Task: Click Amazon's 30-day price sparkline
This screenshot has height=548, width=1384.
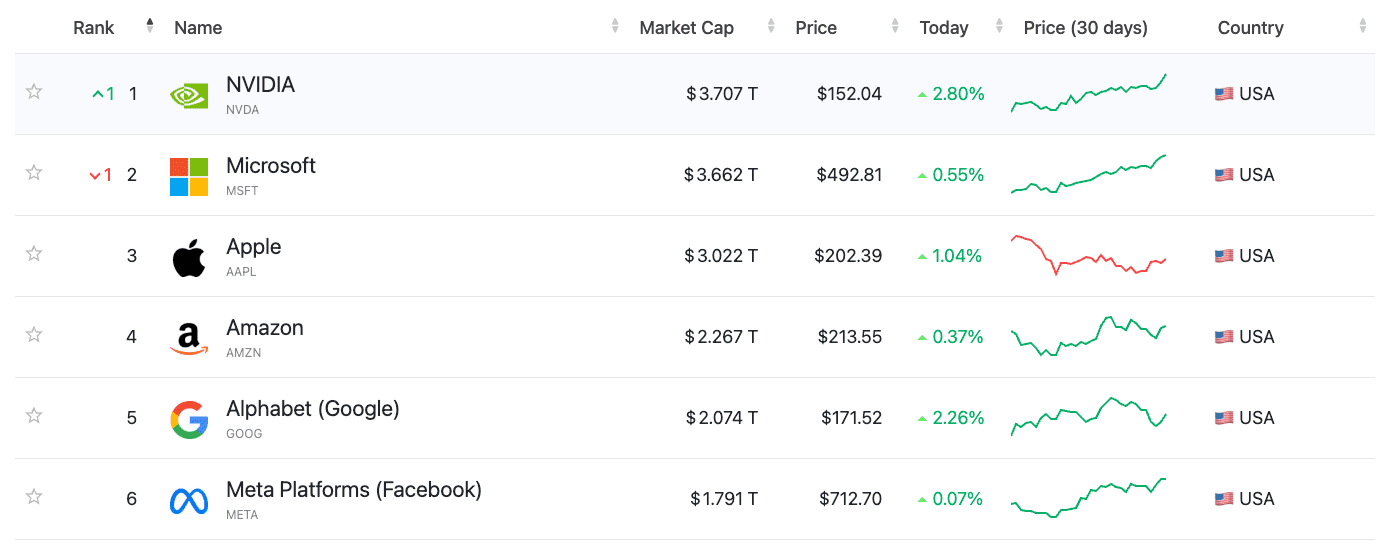Action: pos(1089,337)
